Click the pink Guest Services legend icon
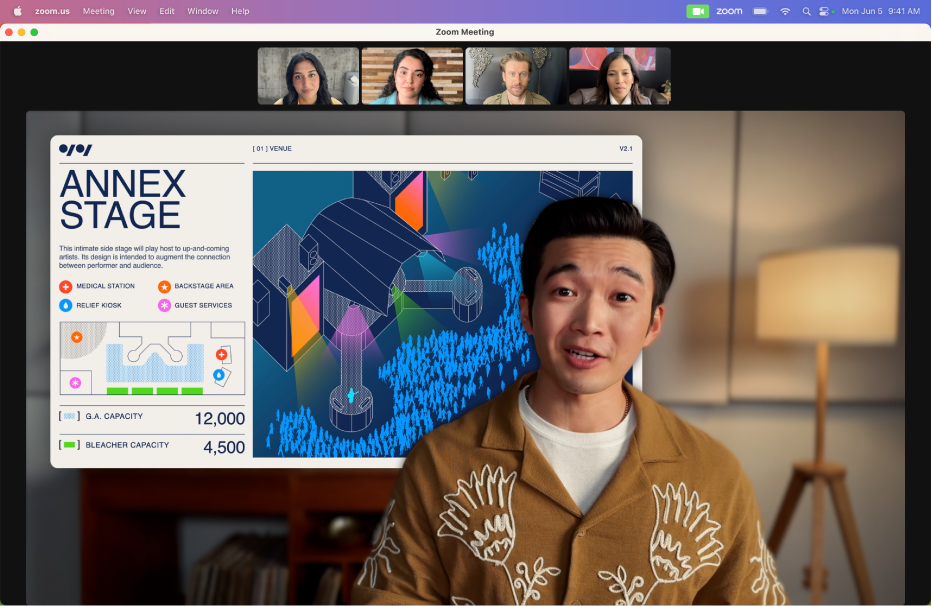 click(x=164, y=305)
